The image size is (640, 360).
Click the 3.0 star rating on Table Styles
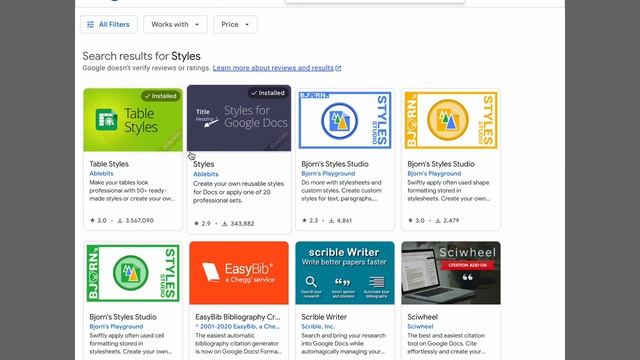98,220
